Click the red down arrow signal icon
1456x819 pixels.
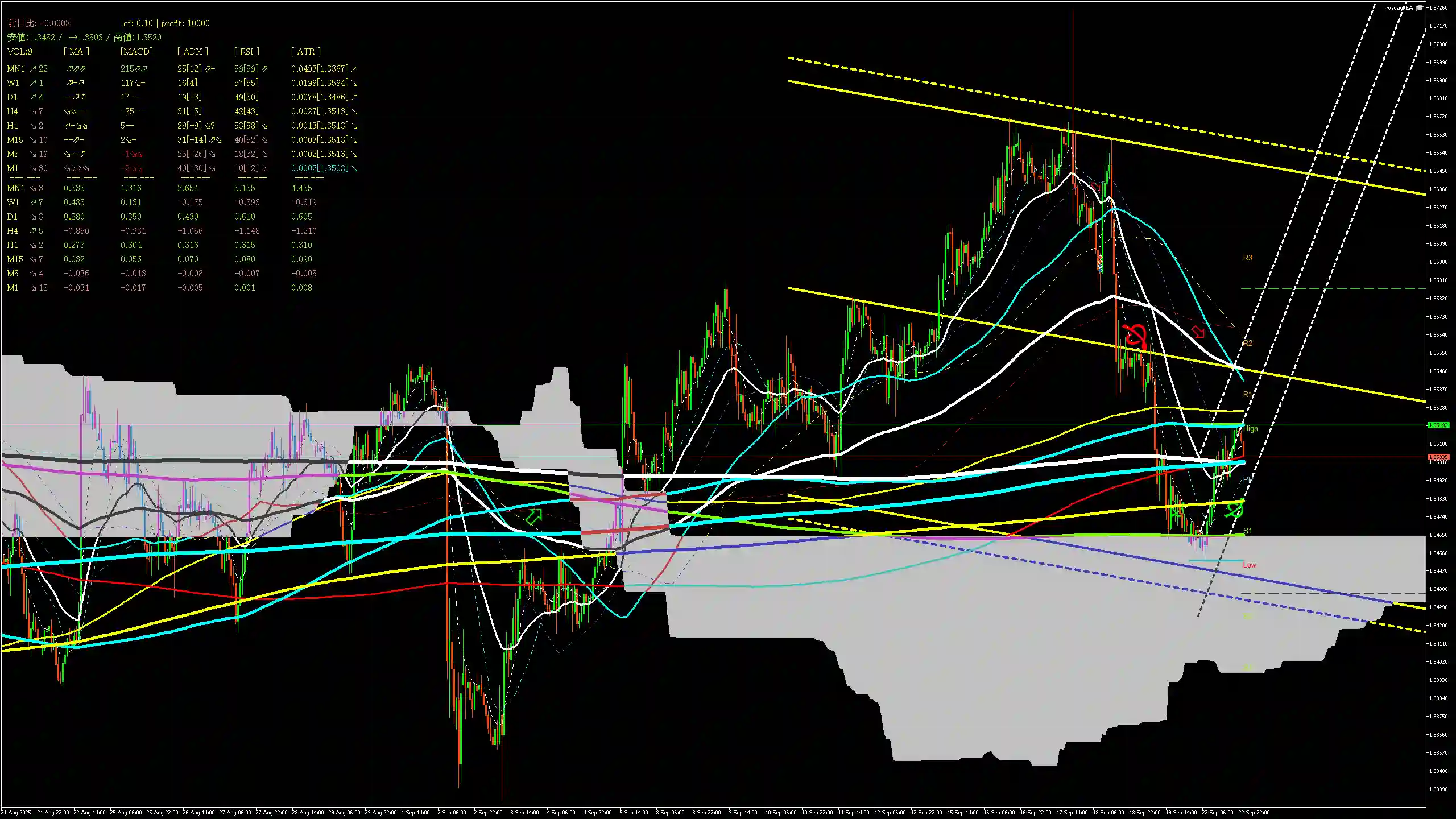point(1198,332)
